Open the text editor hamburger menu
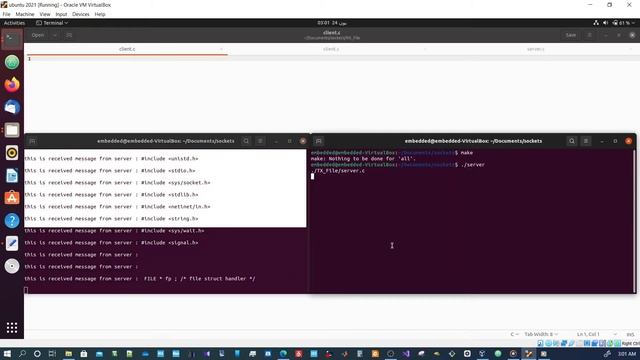 coord(589,35)
